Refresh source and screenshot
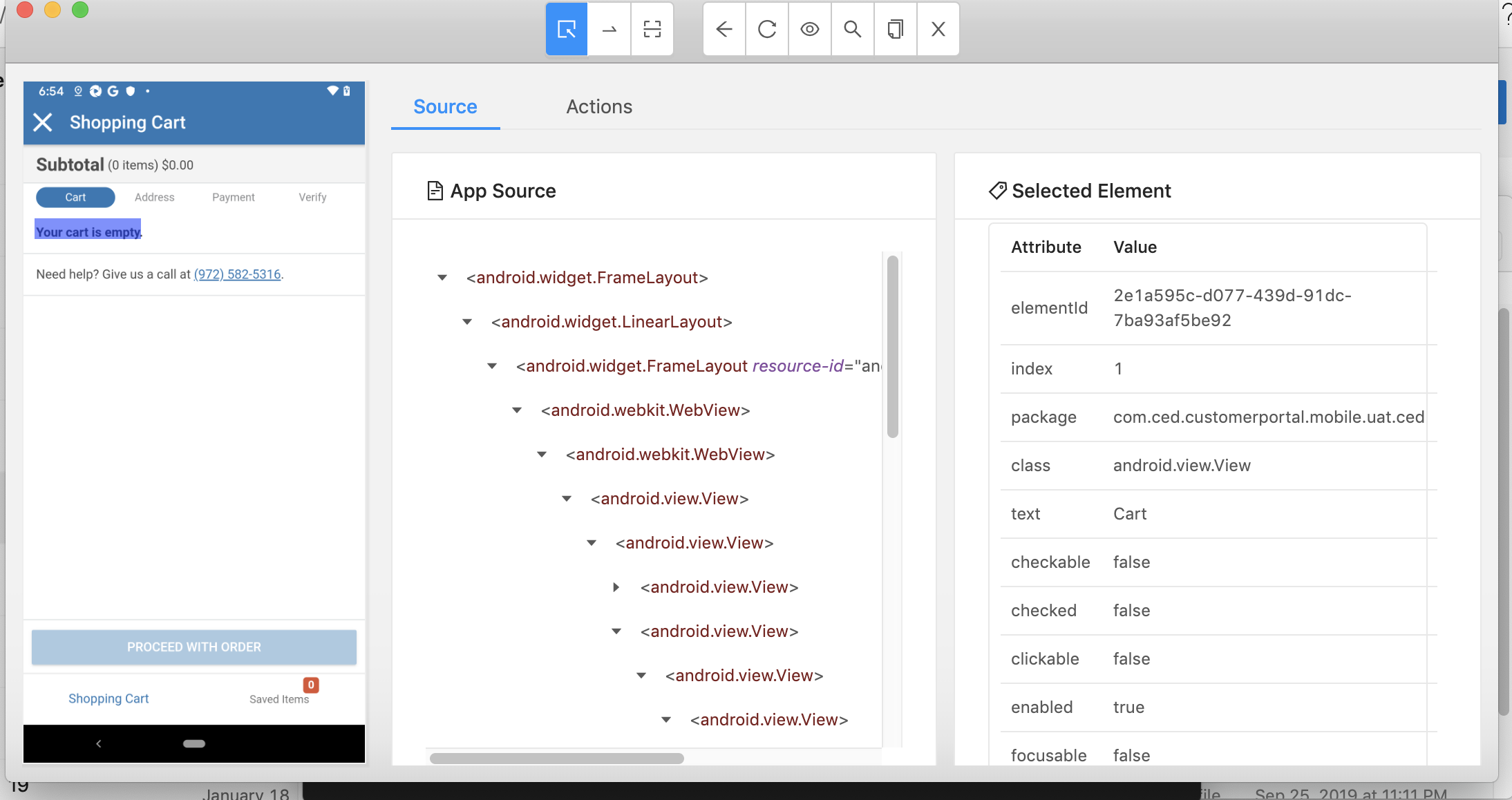 [767, 29]
